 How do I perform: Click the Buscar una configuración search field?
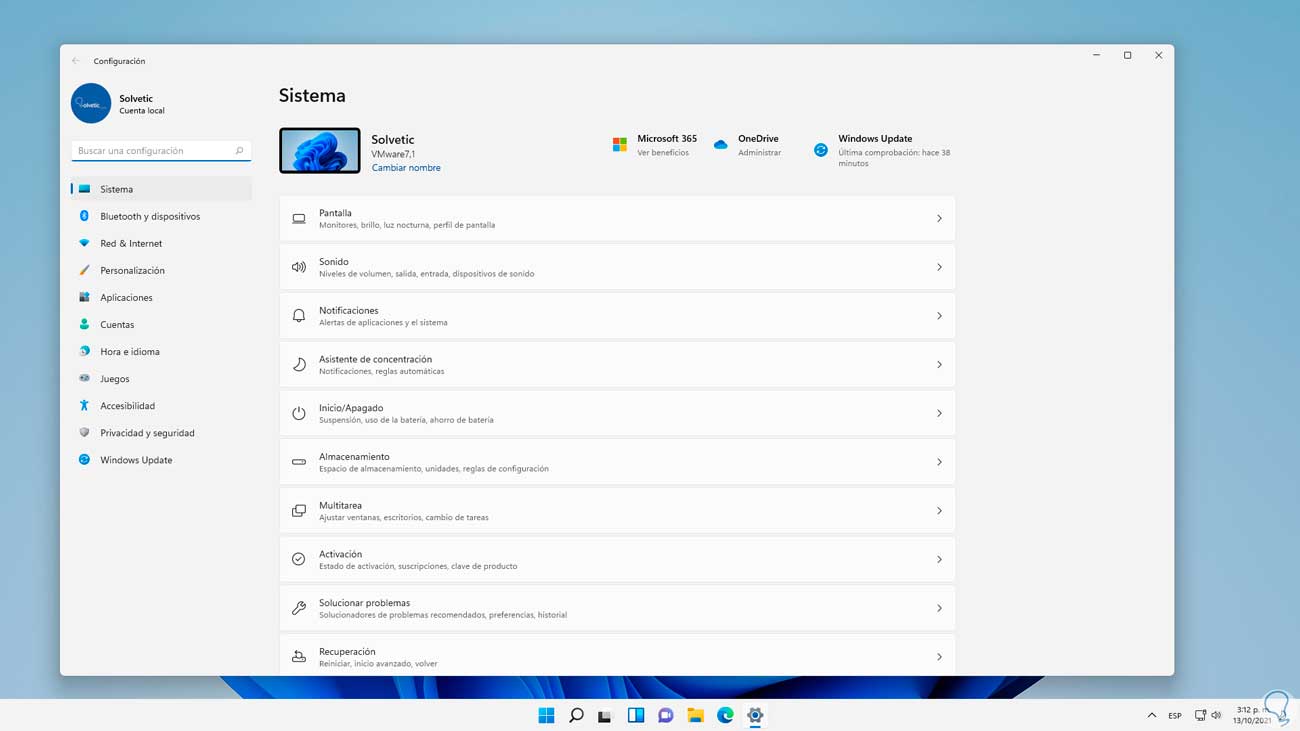[161, 151]
